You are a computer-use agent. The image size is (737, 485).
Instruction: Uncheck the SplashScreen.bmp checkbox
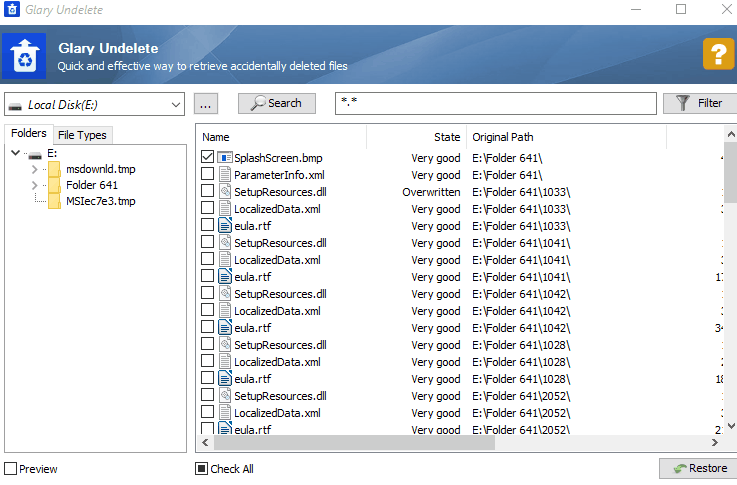point(207,156)
